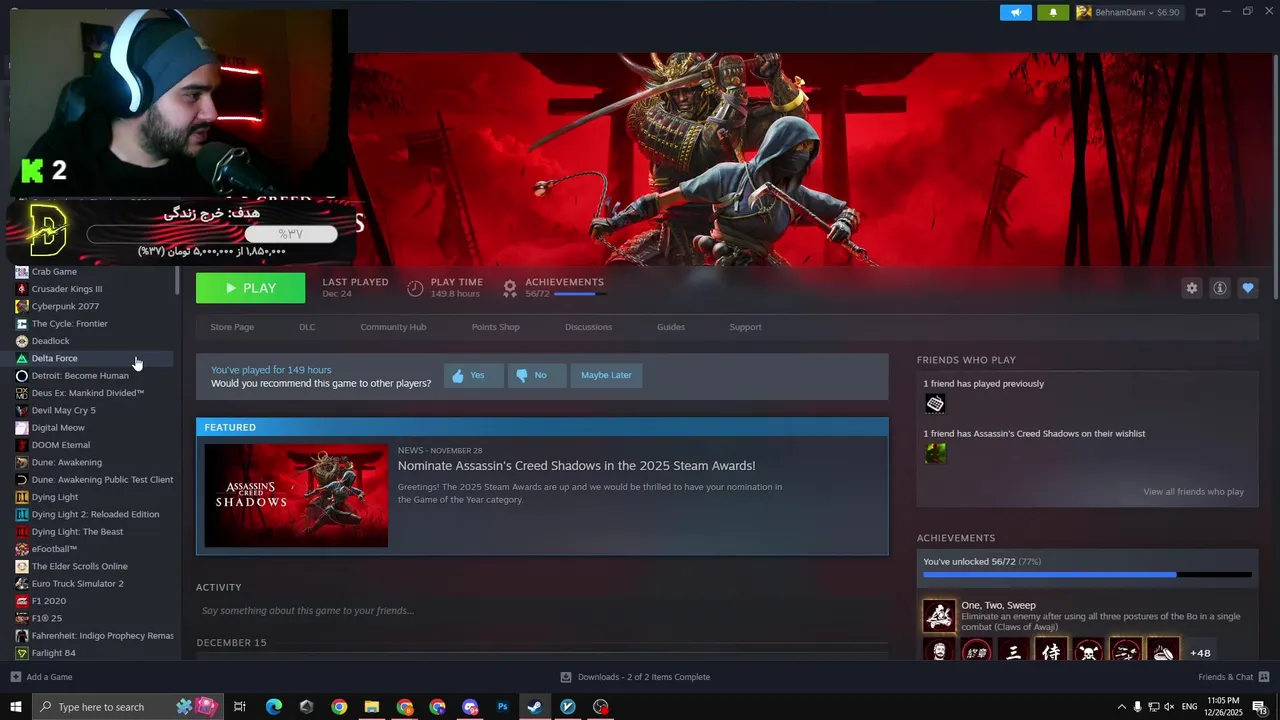Click the Euro Truck Simulator 2 icon

point(22,584)
